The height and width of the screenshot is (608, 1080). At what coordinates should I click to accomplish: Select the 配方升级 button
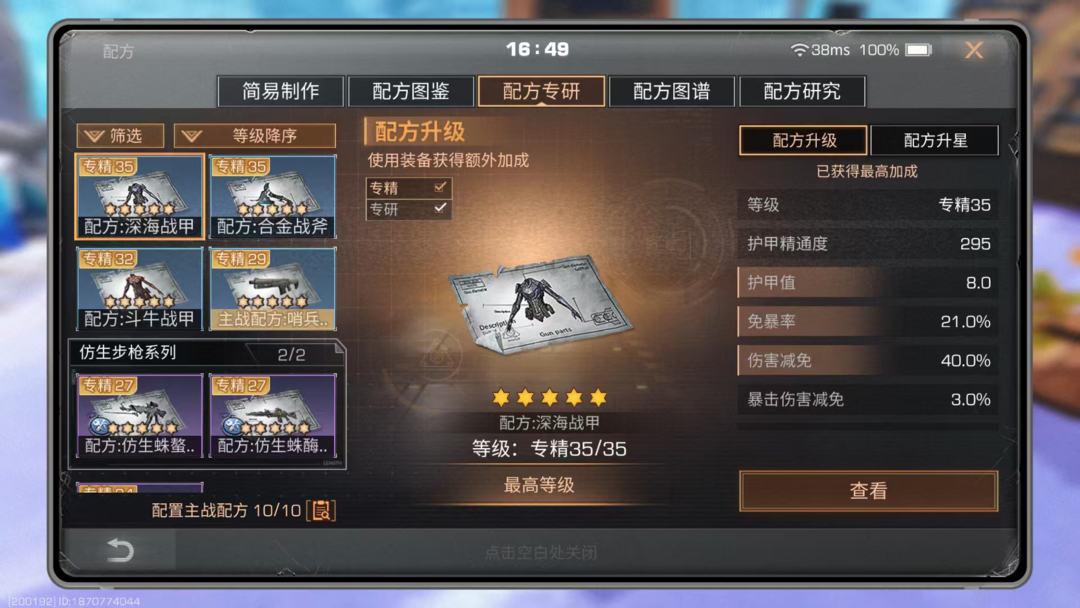803,140
